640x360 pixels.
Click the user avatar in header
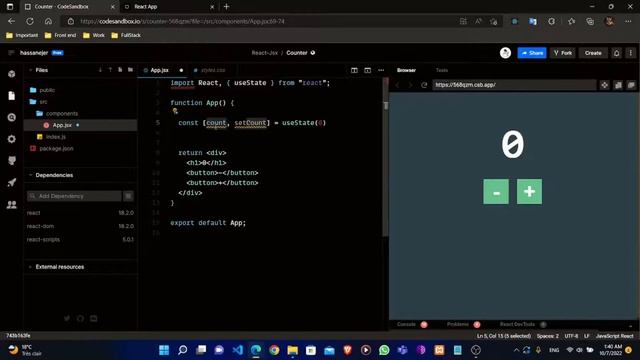point(505,53)
